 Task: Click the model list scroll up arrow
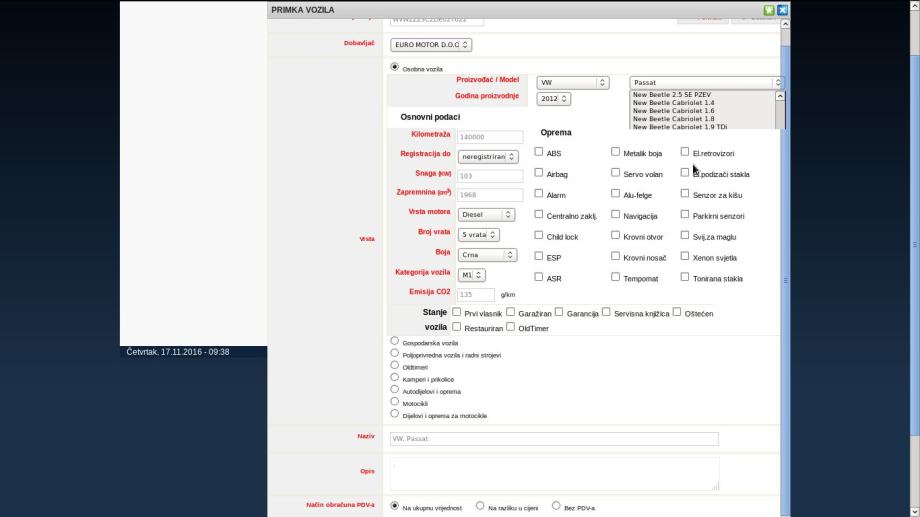click(780, 96)
